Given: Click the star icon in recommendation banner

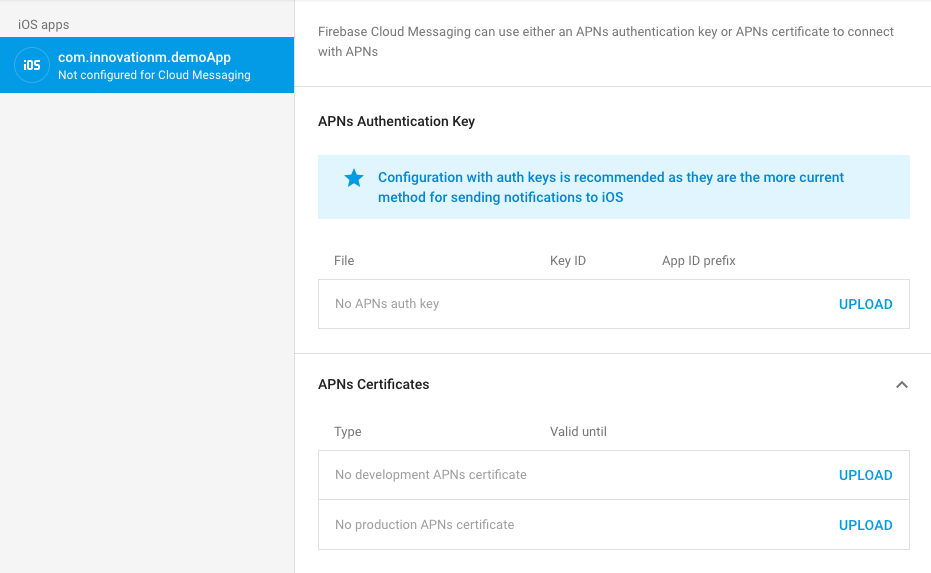Looking at the screenshot, I should (354, 178).
